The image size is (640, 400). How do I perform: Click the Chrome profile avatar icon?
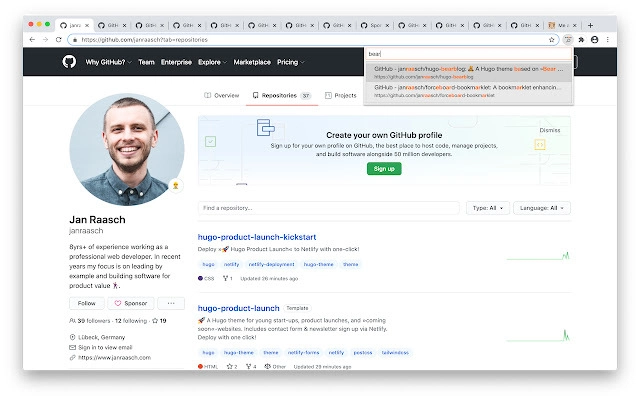point(595,40)
